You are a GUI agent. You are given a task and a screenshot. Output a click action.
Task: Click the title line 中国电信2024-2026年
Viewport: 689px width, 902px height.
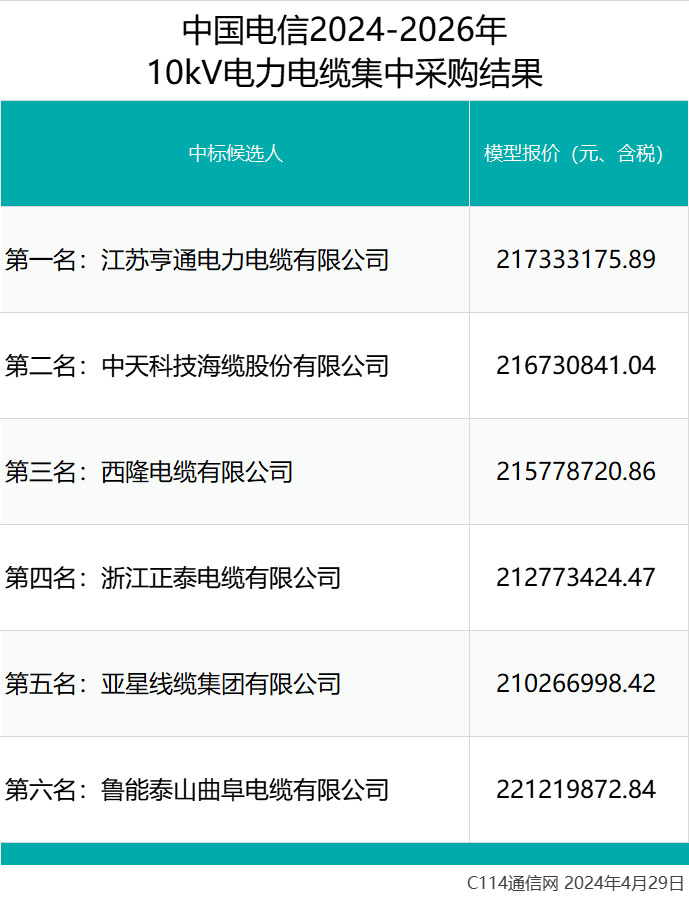click(x=344, y=30)
